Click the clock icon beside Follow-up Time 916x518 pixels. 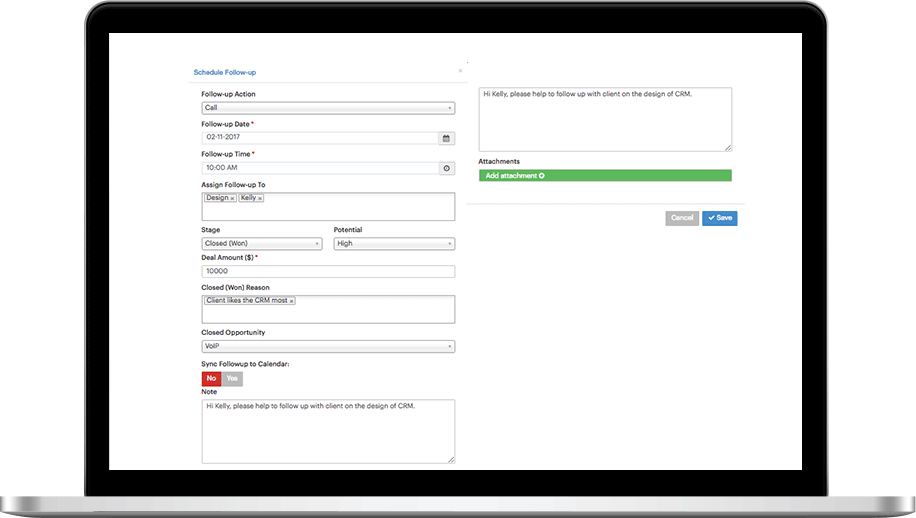click(446, 168)
